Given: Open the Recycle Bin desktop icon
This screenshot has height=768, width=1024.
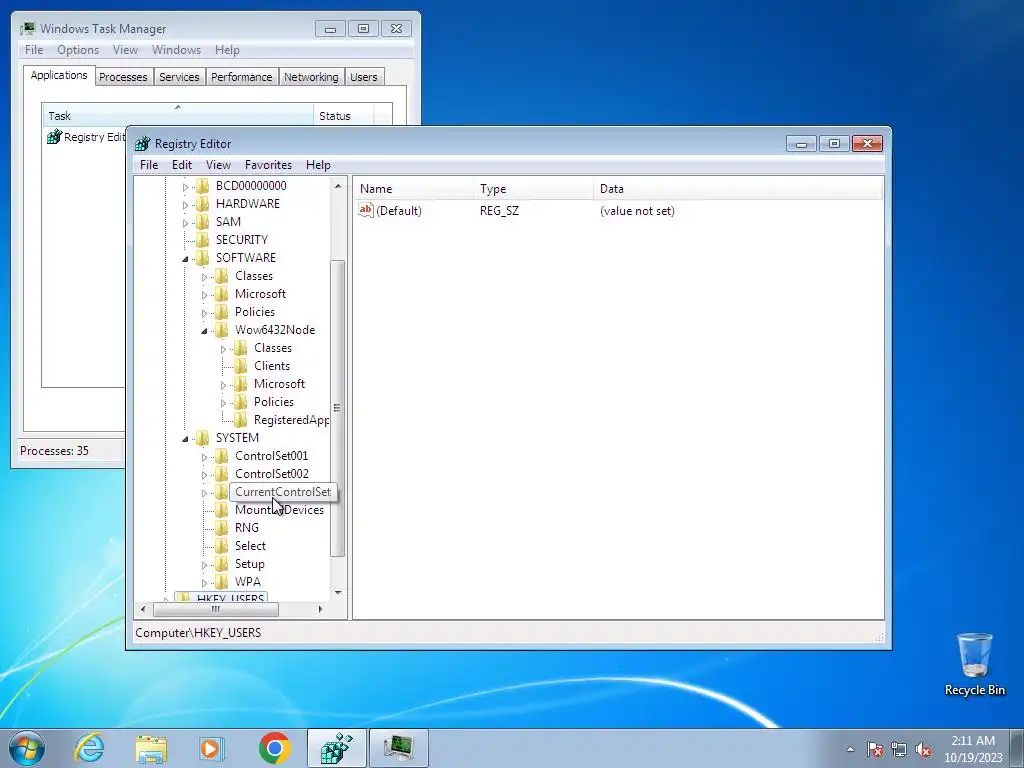Looking at the screenshot, I should pos(974,664).
